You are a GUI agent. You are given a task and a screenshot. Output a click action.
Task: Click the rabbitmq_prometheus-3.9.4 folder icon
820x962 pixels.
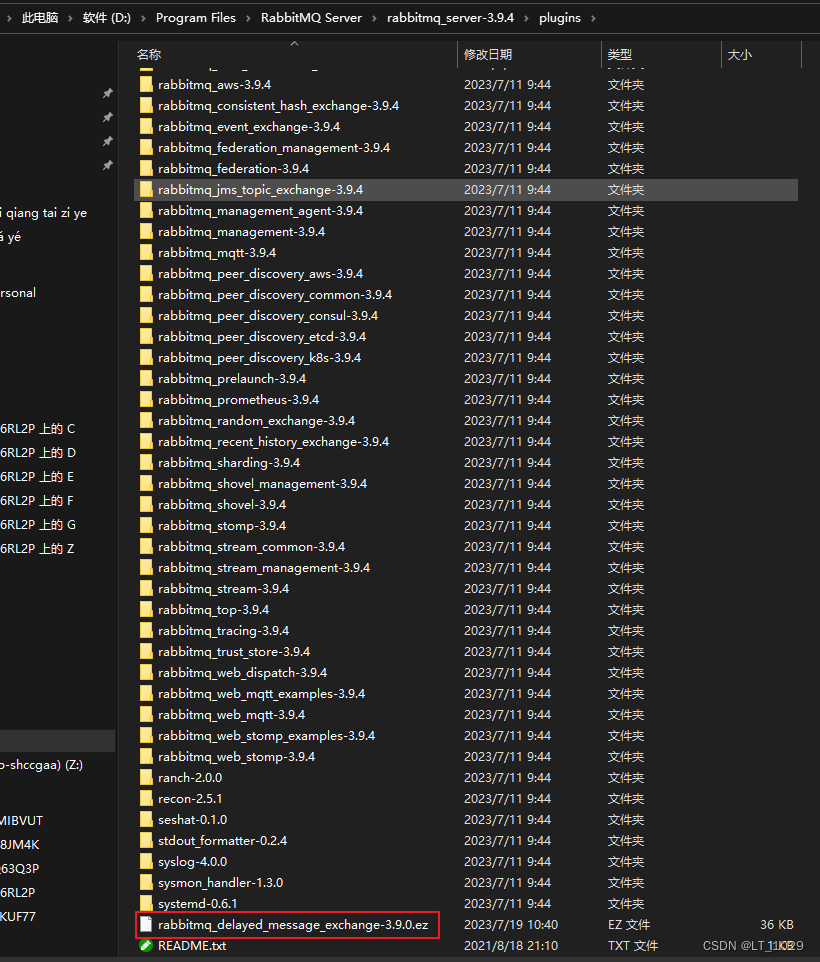point(146,399)
